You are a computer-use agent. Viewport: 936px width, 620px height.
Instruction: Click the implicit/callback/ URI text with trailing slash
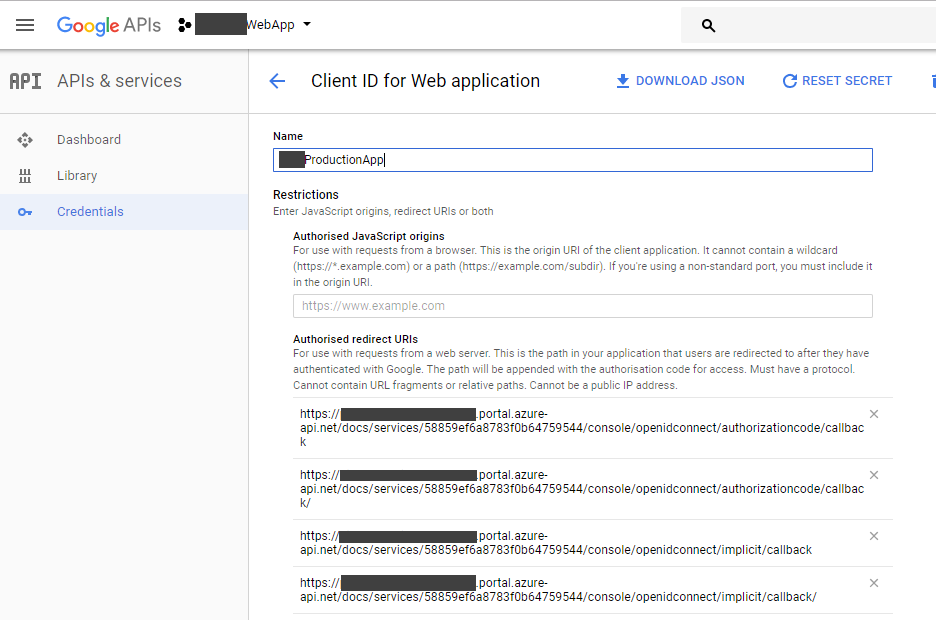point(558,590)
